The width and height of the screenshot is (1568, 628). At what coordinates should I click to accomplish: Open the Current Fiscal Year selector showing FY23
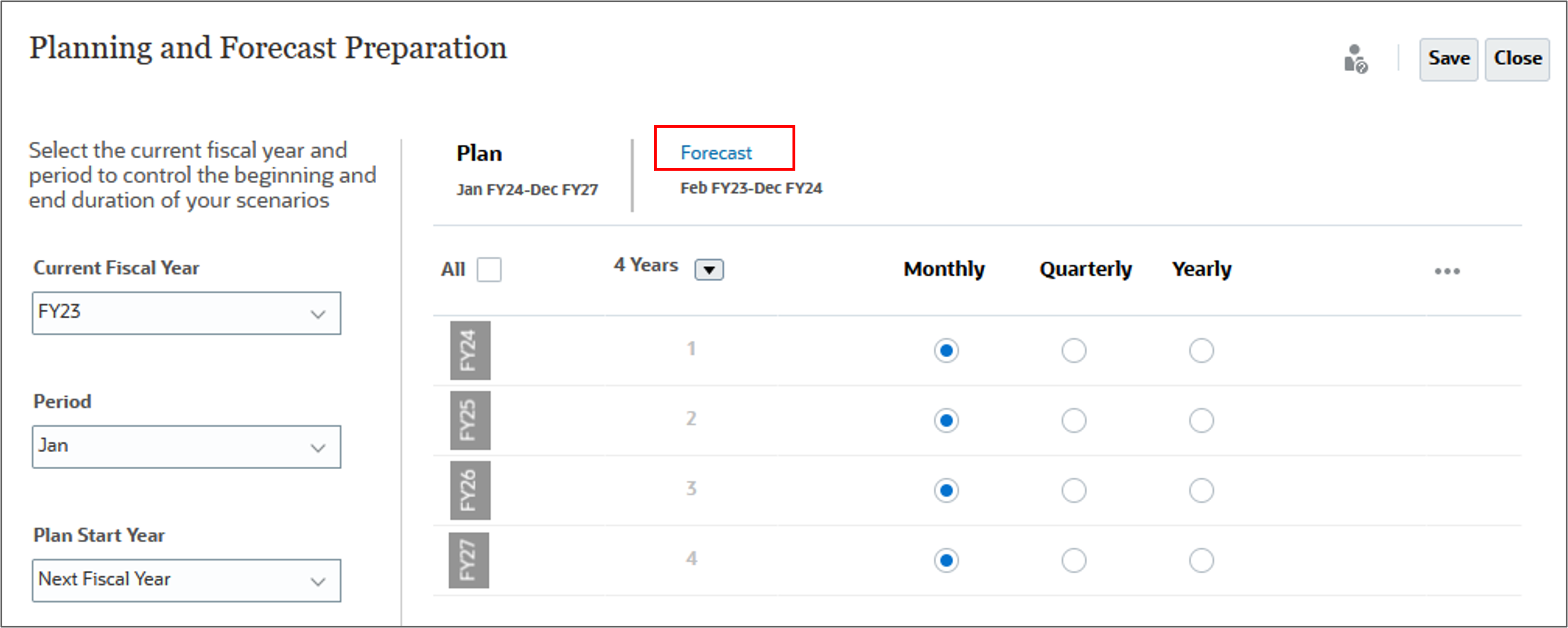tap(186, 313)
